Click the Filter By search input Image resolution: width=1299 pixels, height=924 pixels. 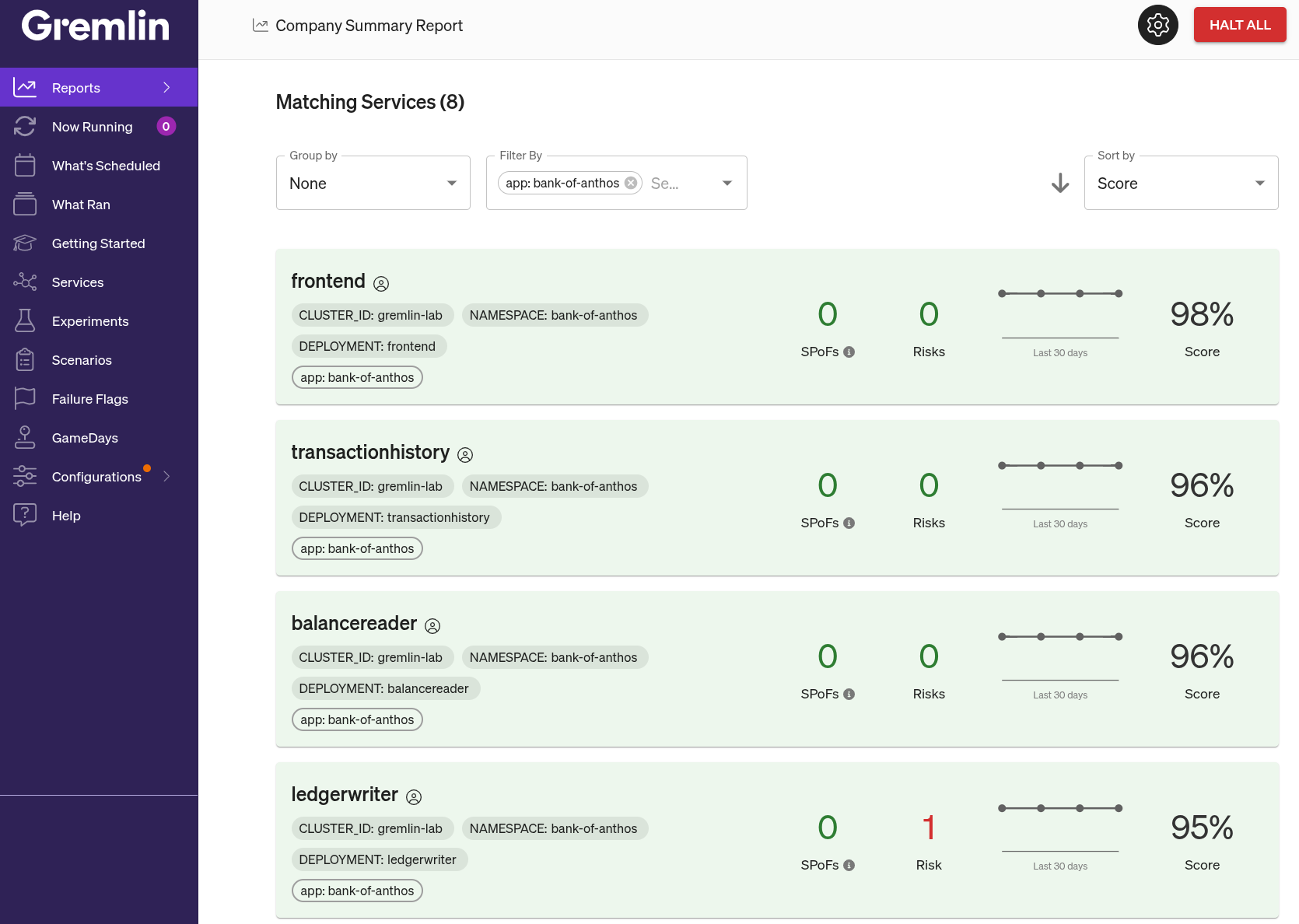(x=678, y=184)
